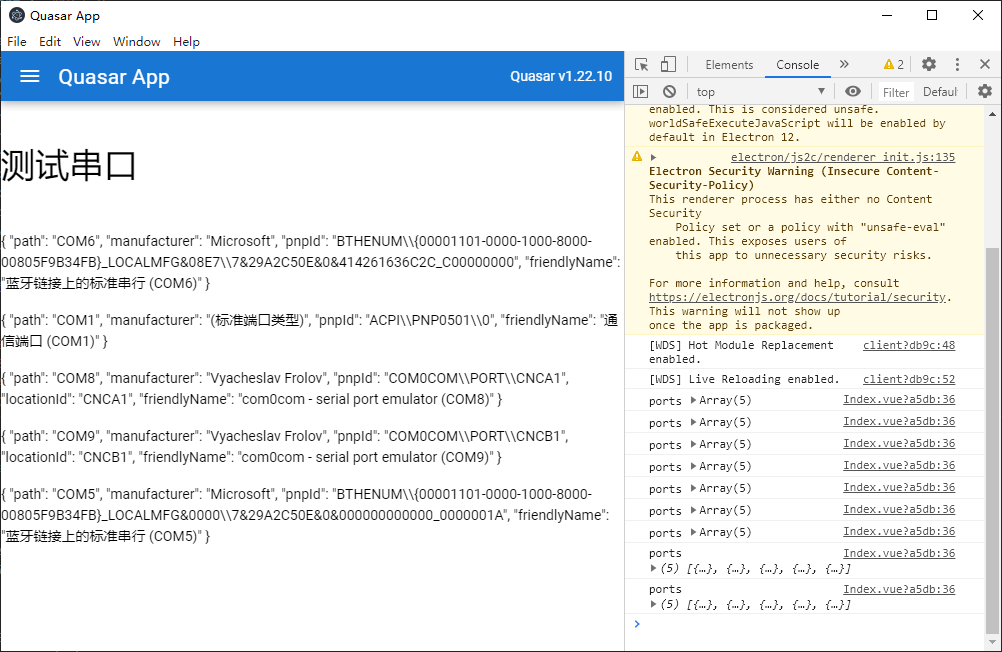The width and height of the screenshot is (1002, 652).
Task: Click '[WDS] Live Reloading enabled.' message
Action: tap(744, 379)
